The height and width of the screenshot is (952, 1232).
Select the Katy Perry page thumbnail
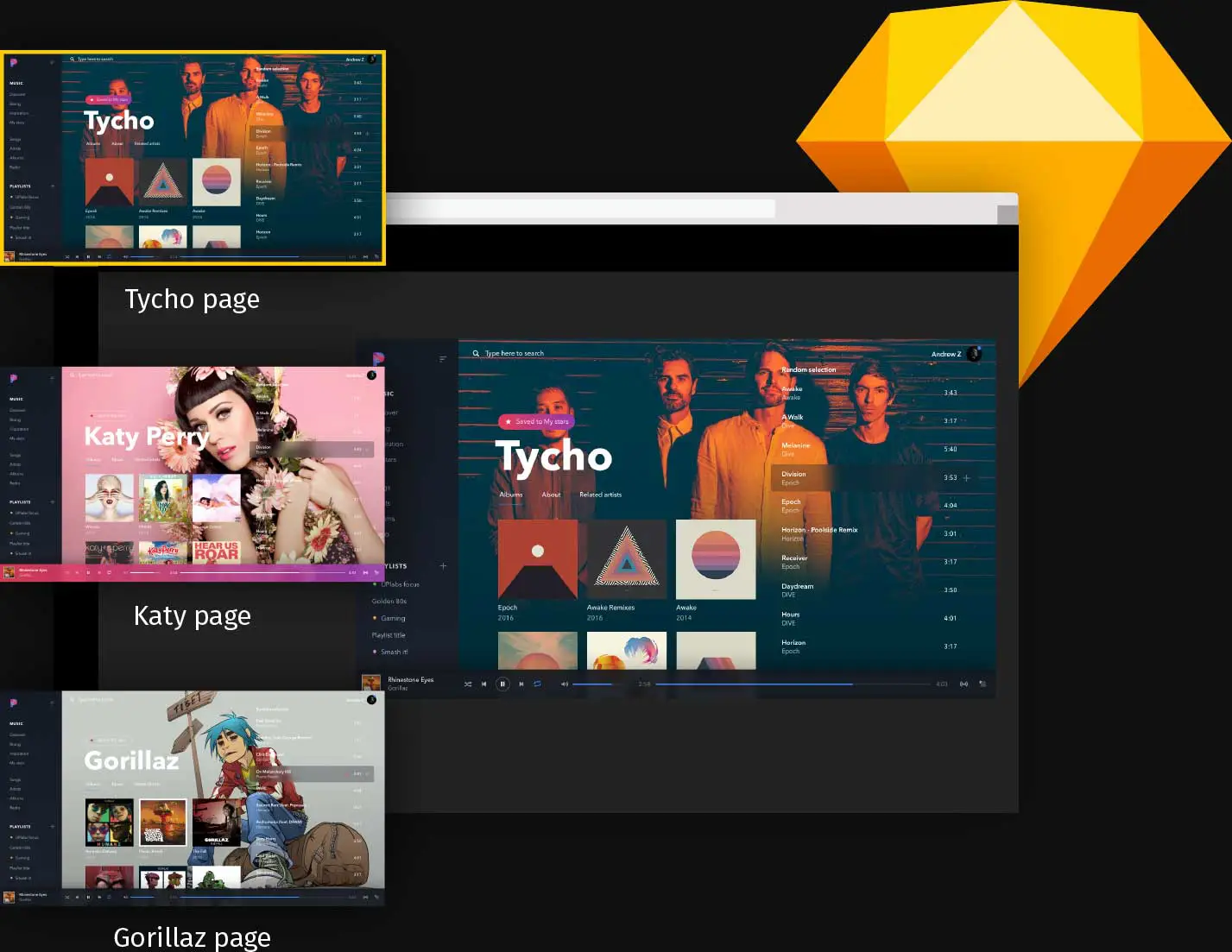tap(193, 474)
